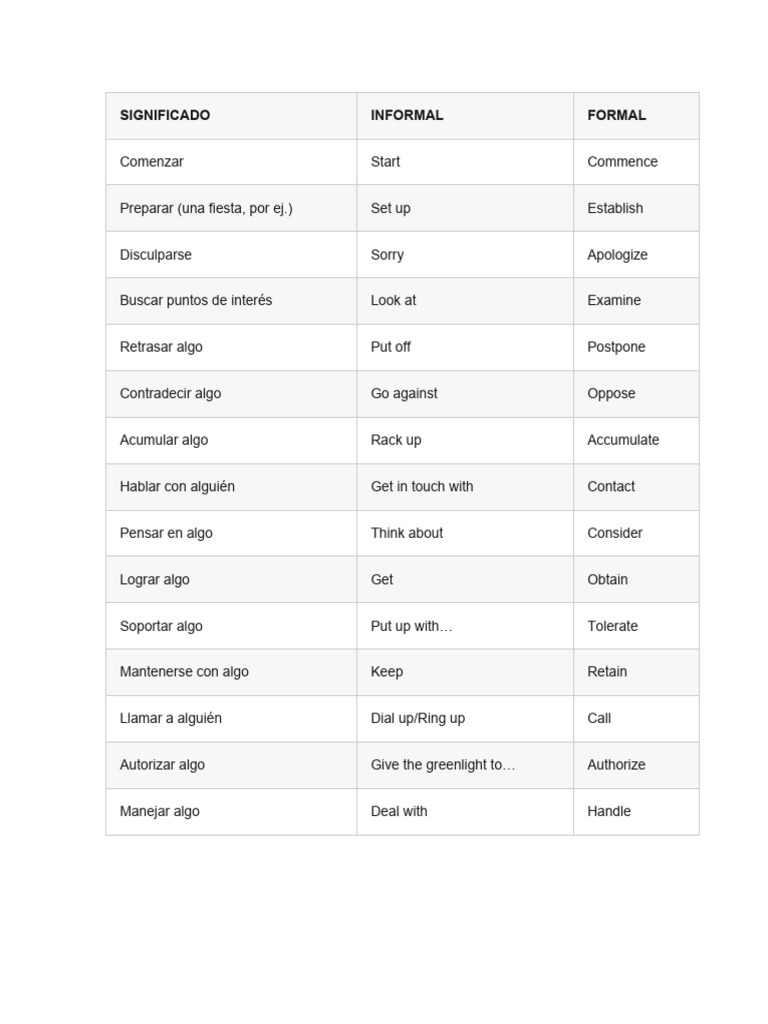The height and width of the screenshot is (1024, 768).
Task: Select the Put off cell
Action: point(465,347)
